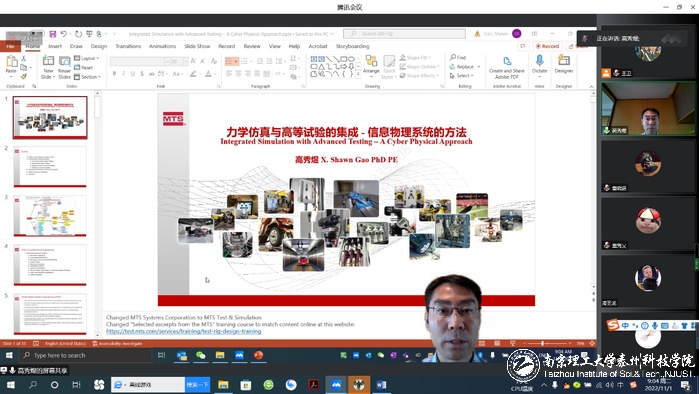Toggle Italic formatting
Screen dimensions: 699x394
coord(123,74)
